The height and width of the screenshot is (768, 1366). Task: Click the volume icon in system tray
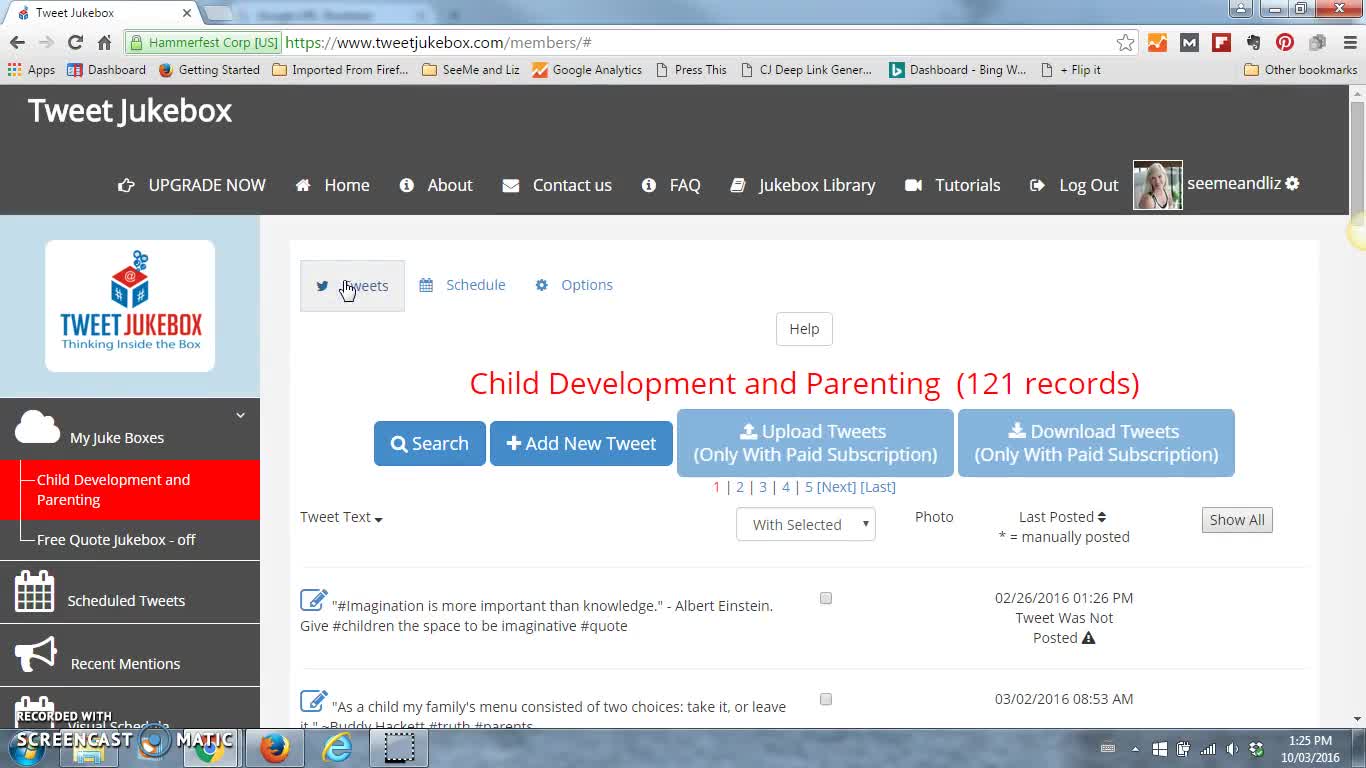point(1232,749)
